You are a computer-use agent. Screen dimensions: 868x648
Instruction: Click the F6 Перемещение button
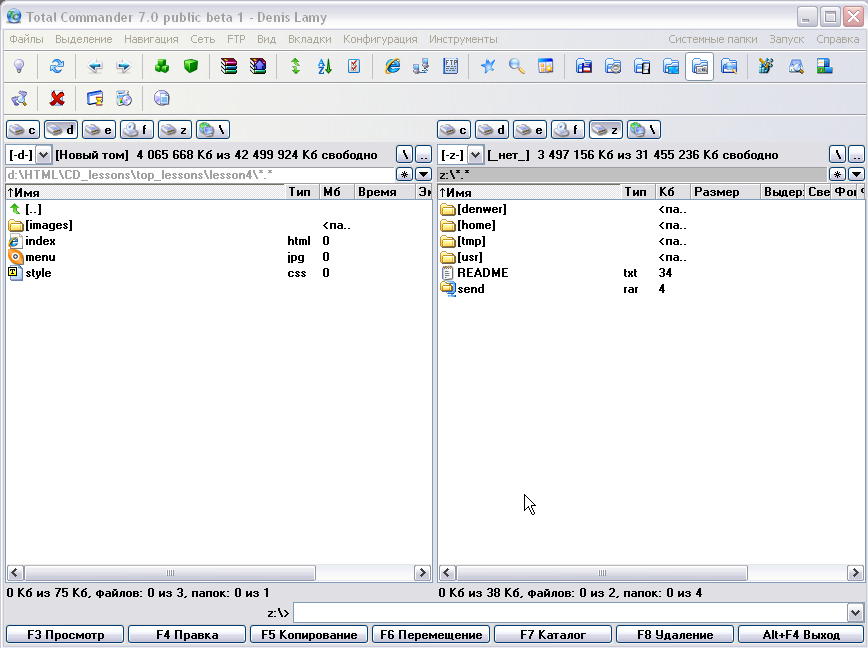(431, 635)
